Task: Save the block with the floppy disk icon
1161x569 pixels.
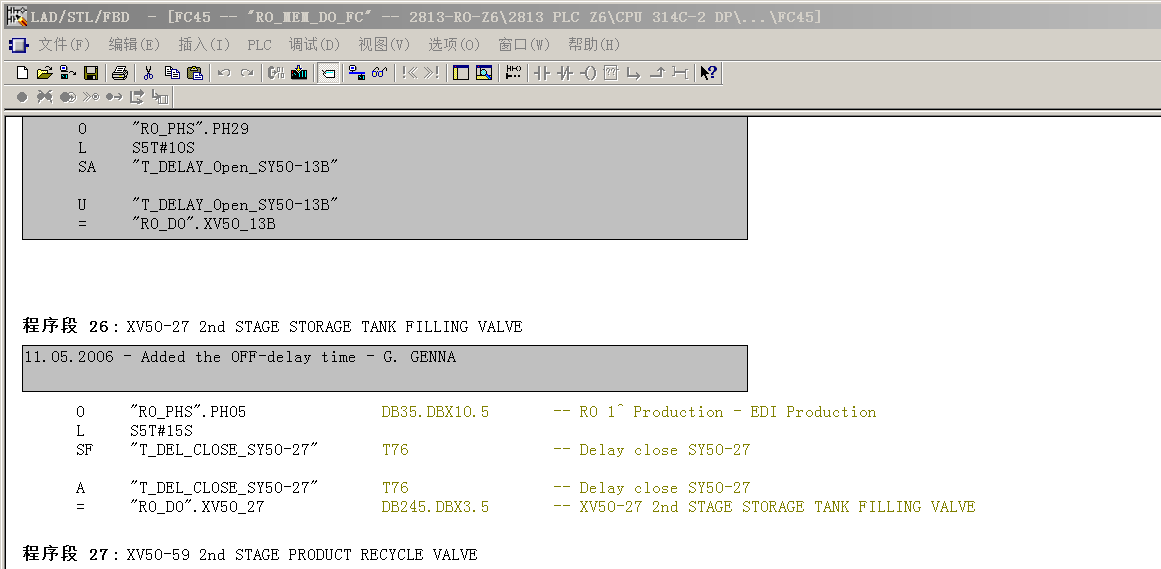Action: [x=91, y=73]
